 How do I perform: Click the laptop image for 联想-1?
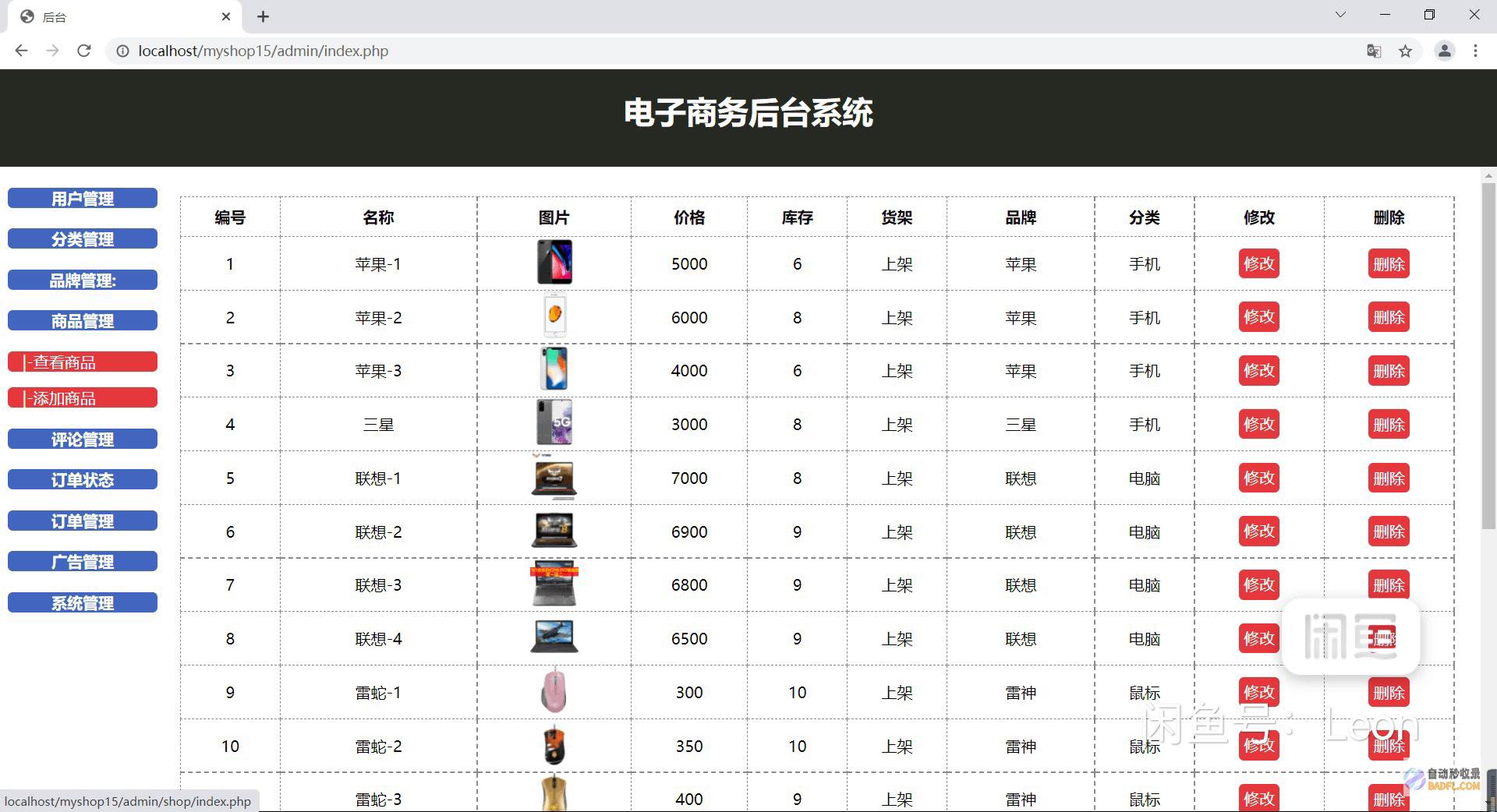pos(554,476)
